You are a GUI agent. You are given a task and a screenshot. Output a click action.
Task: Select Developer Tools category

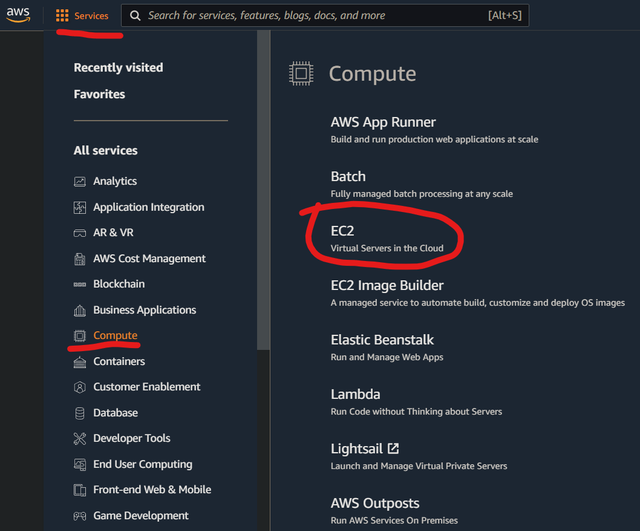point(132,438)
